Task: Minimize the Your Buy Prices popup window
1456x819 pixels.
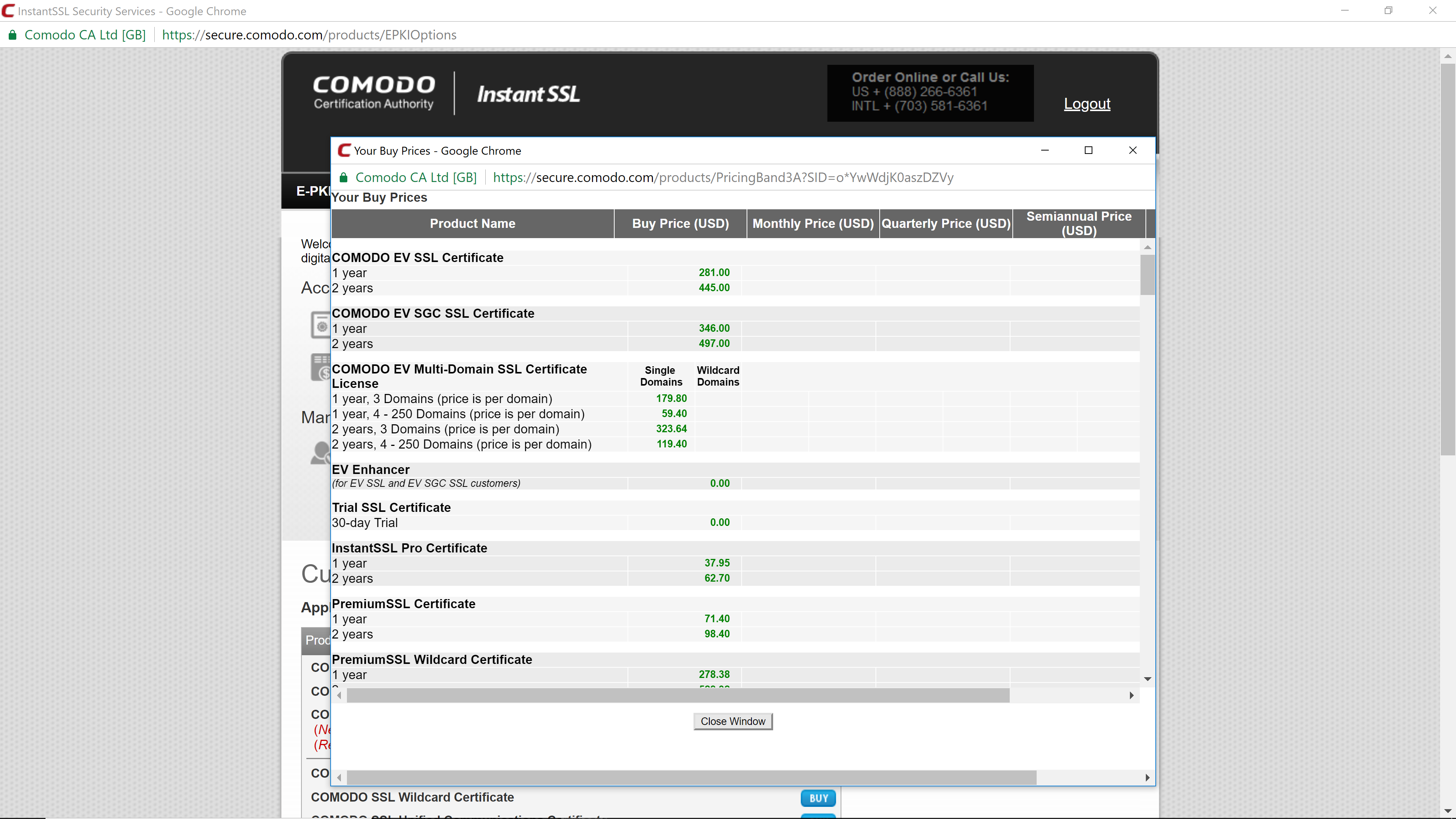Action: [1045, 151]
